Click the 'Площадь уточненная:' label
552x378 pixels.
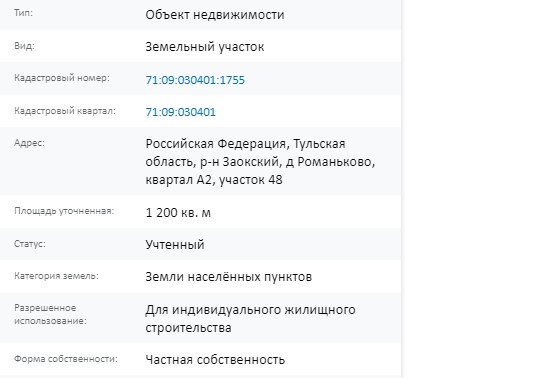[64, 211]
